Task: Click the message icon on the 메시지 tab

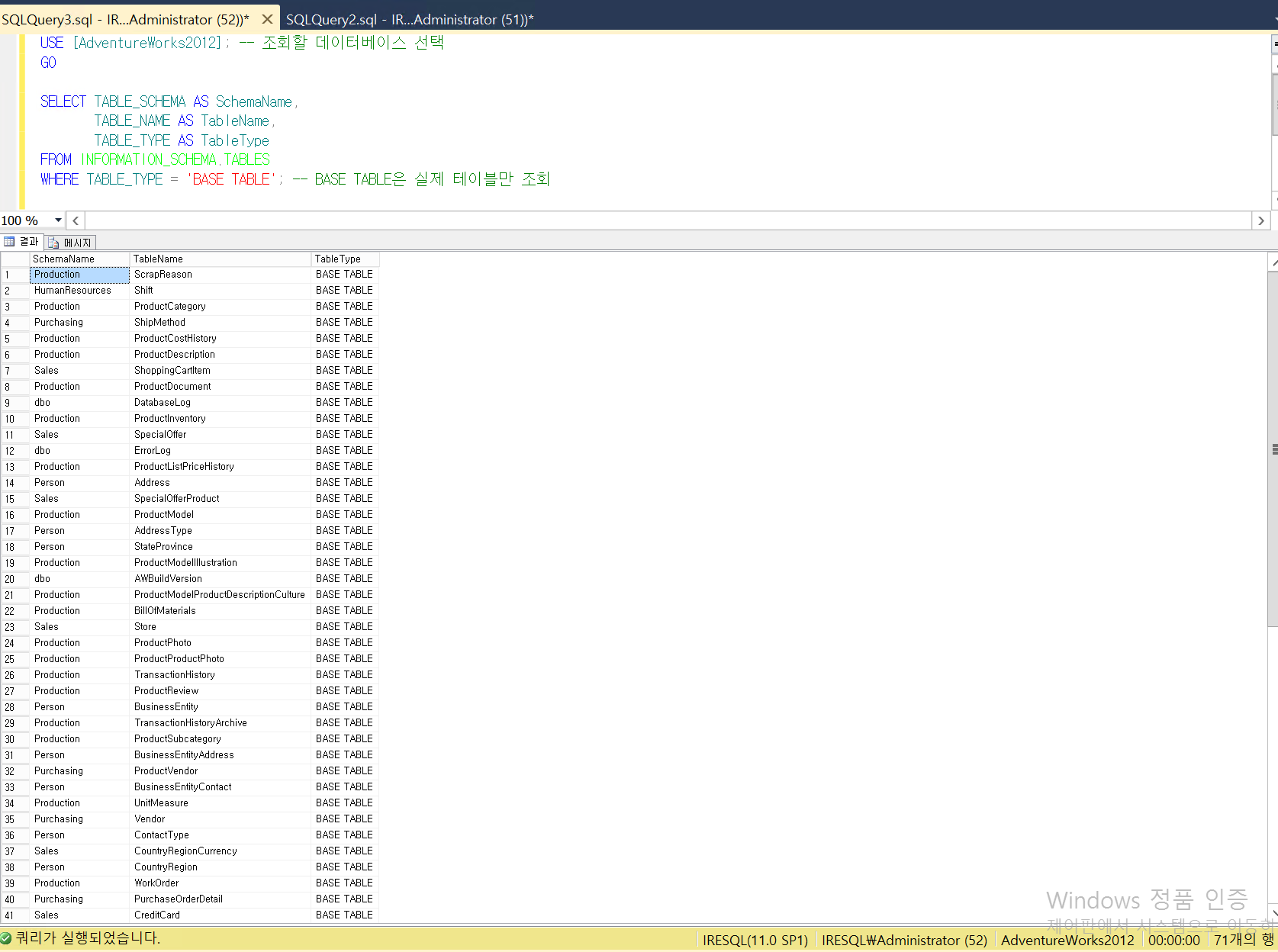Action: click(53, 242)
